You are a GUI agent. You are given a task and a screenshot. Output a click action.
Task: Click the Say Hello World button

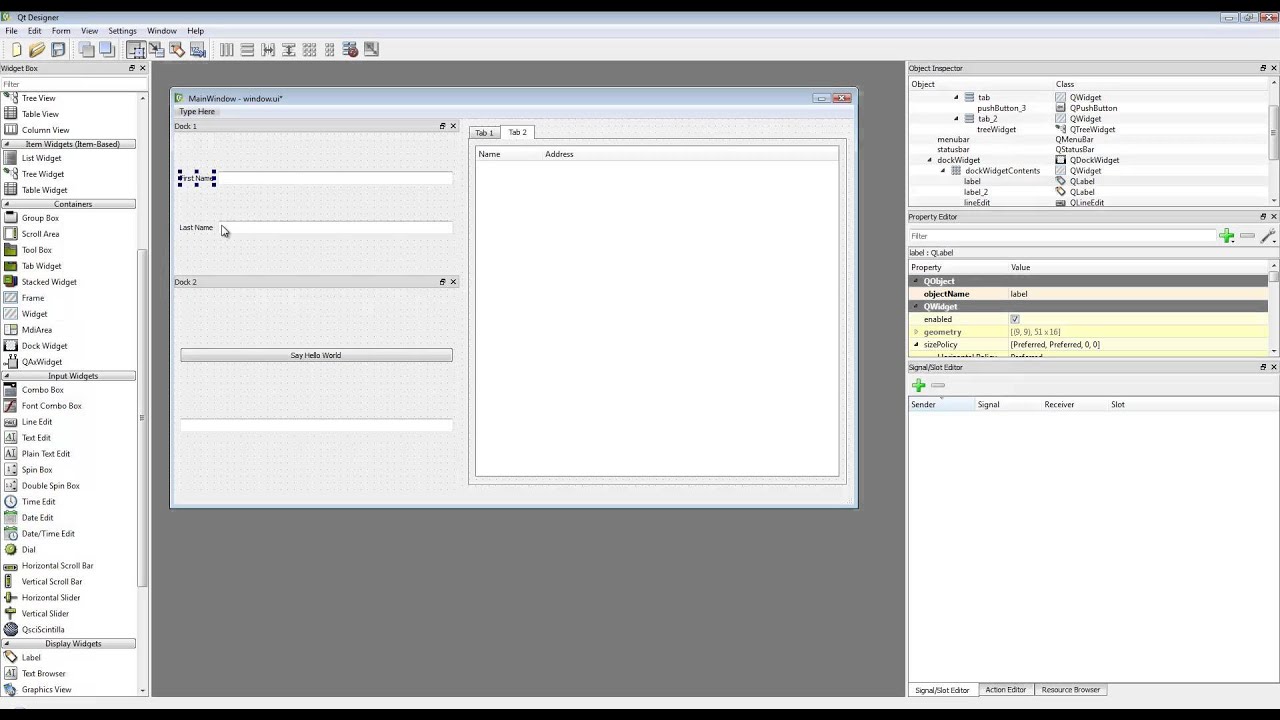(x=316, y=355)
